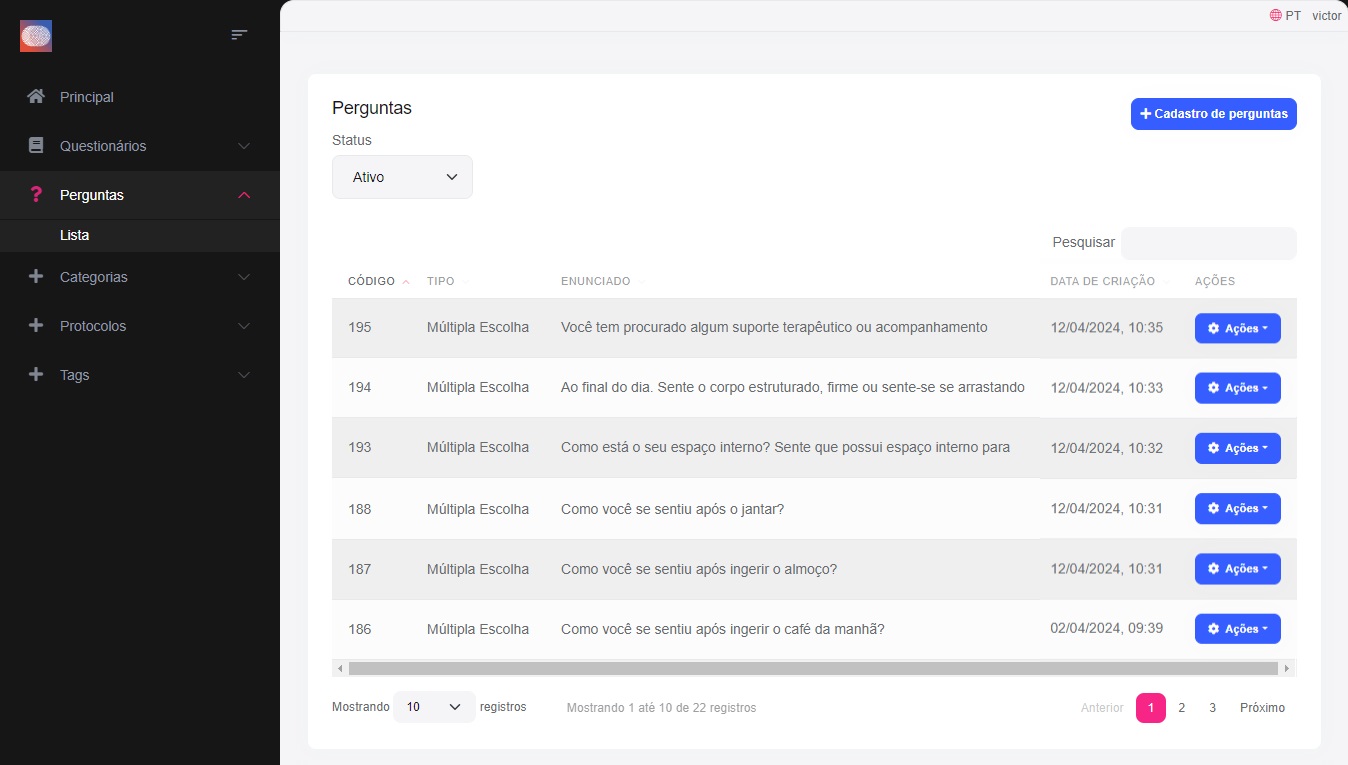
Task: Click the Pesquisar search field
Action: pyautogui.click(x=1208, y=243)
